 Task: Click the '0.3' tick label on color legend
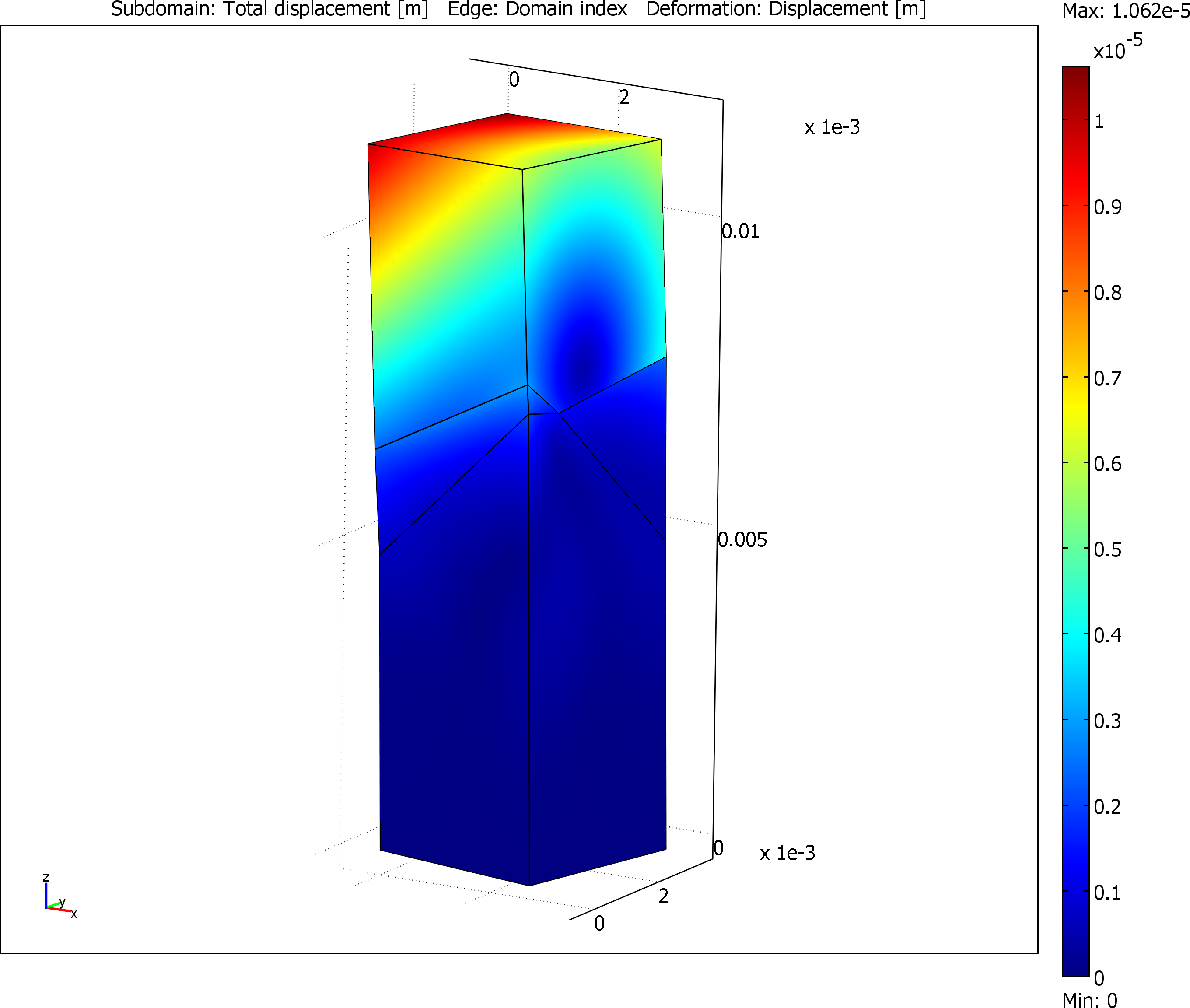click(1107, 721)
